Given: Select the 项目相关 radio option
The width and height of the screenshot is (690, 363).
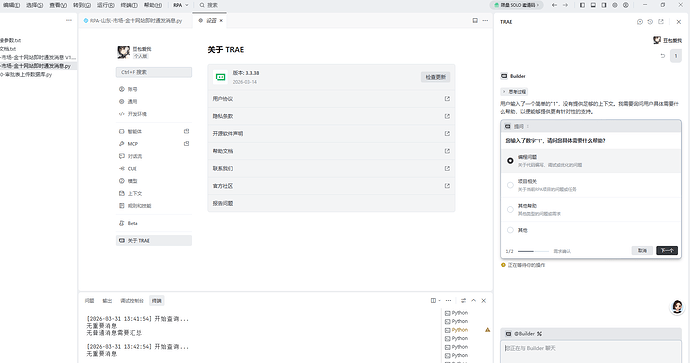Looking at the screenshot, I should click(x=510, y=185).
